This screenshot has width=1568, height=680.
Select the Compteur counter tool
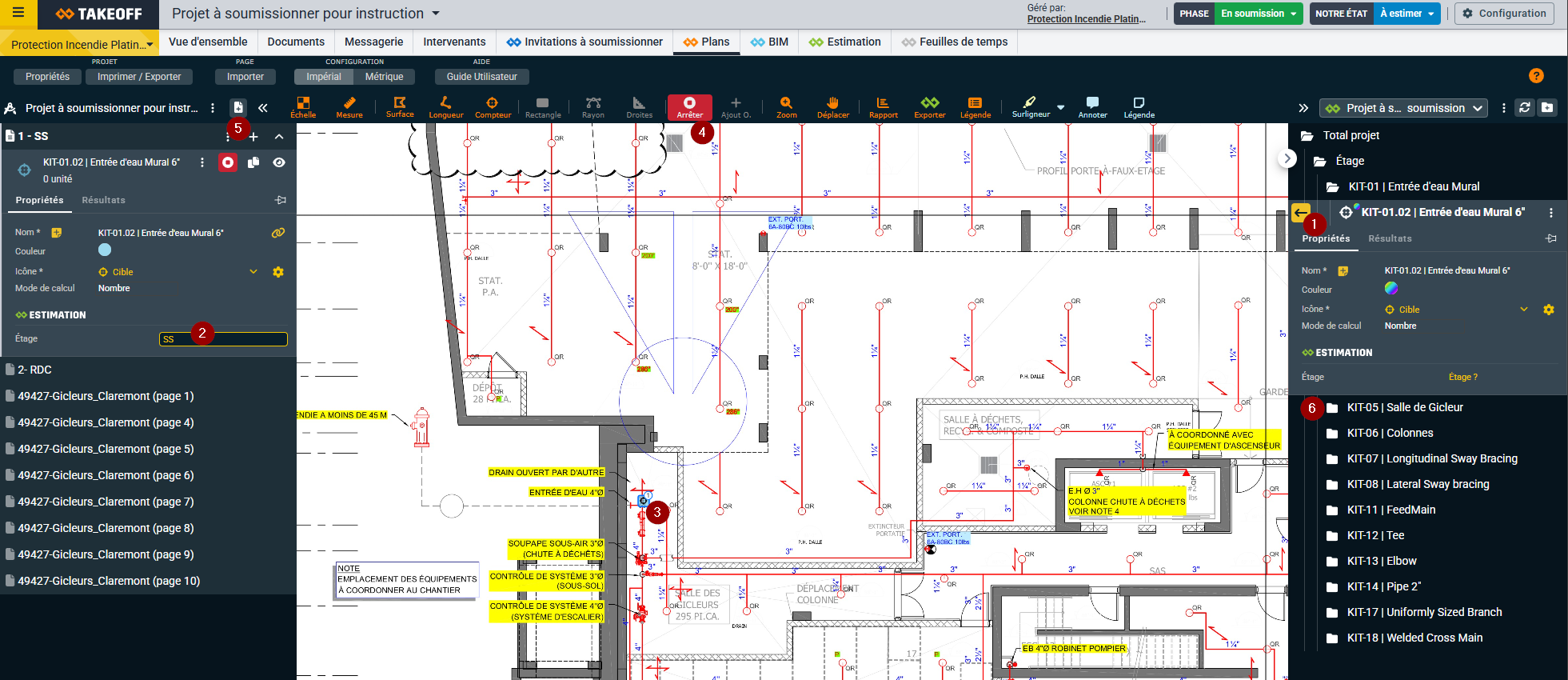pyautogui.click(x=493, y=107)
